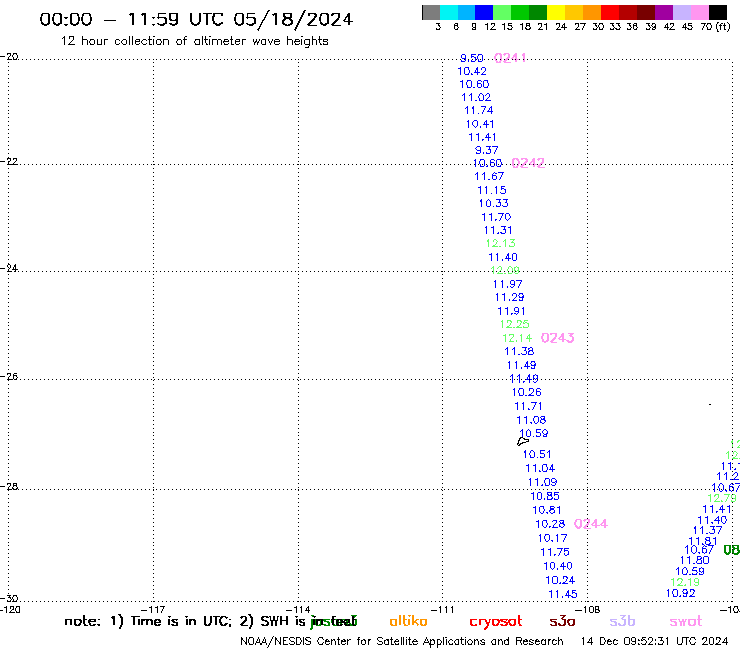The width and height of the screenshot is (740, 650).
Task: Click the 's3b' satellite legend label
Action: [x=622, y=621]
